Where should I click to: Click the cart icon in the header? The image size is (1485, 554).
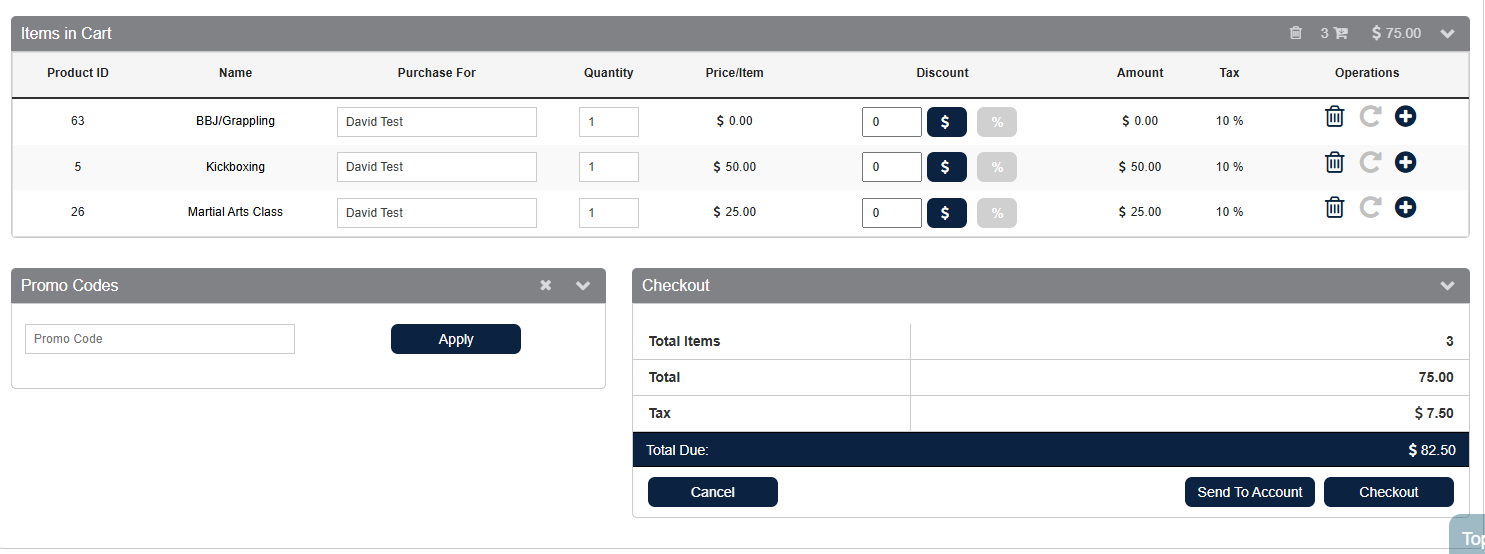point(1341,33)
